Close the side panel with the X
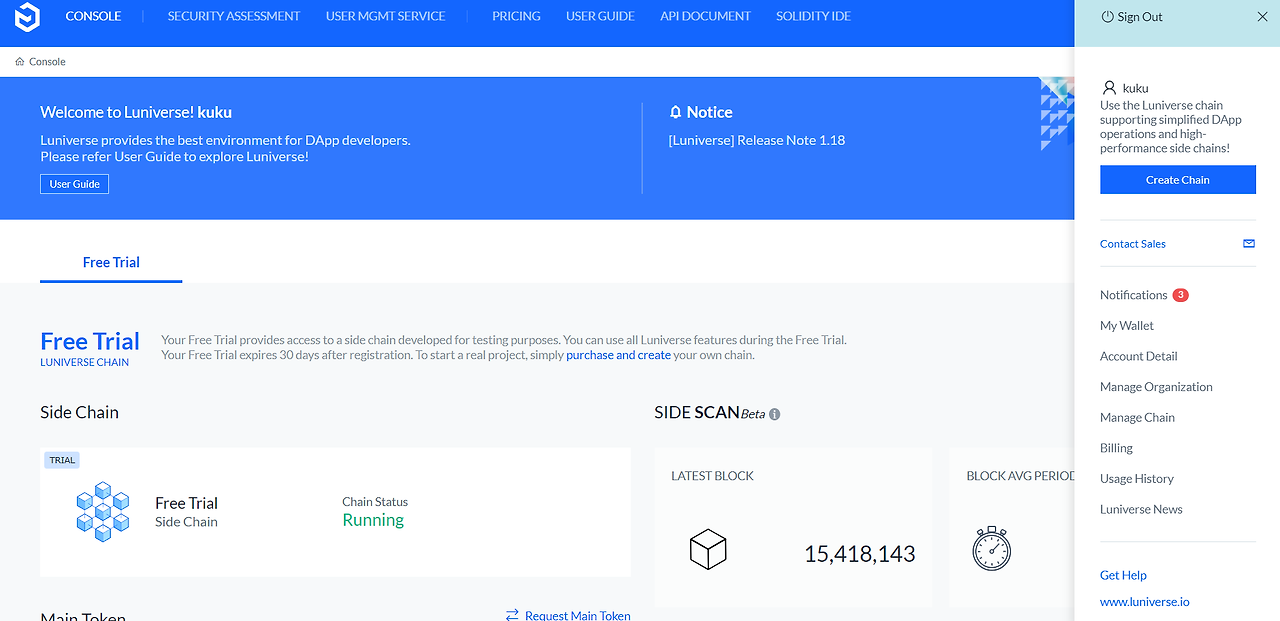1280x621 pixels. click(x=1262, y=17)
